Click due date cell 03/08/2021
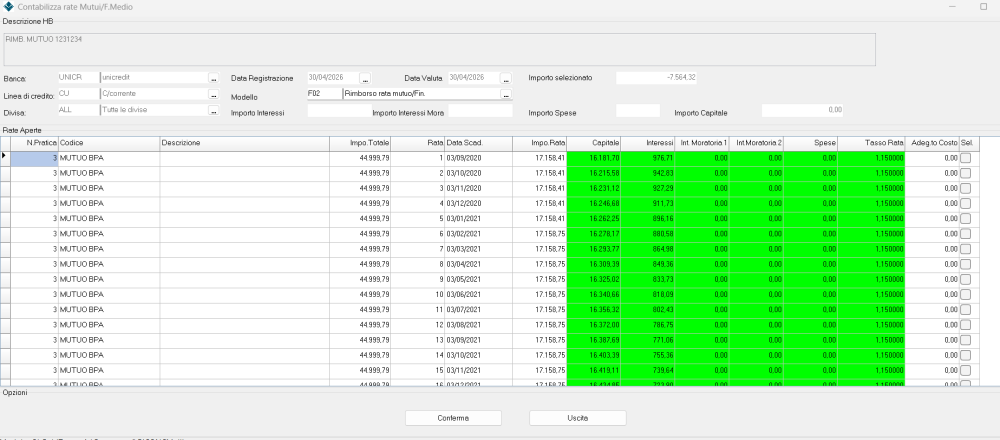 pos(478,325)
